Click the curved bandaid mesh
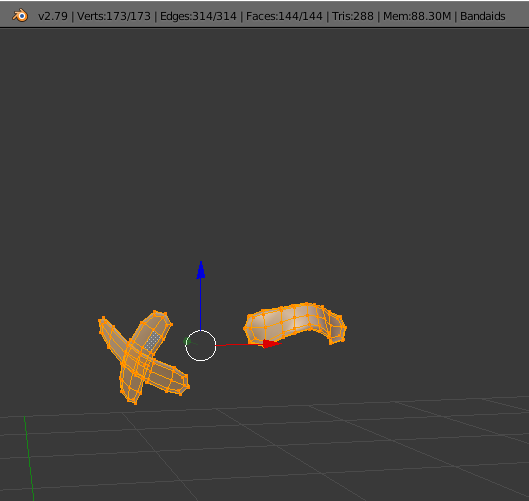This screenshot has width=529, height=501. (x=295, y=324)
